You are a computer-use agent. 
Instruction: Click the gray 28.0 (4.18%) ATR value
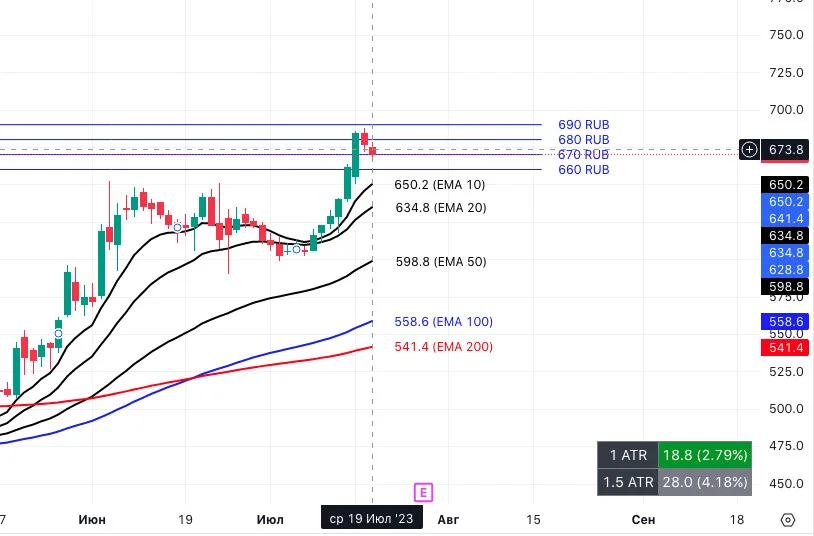704,483
